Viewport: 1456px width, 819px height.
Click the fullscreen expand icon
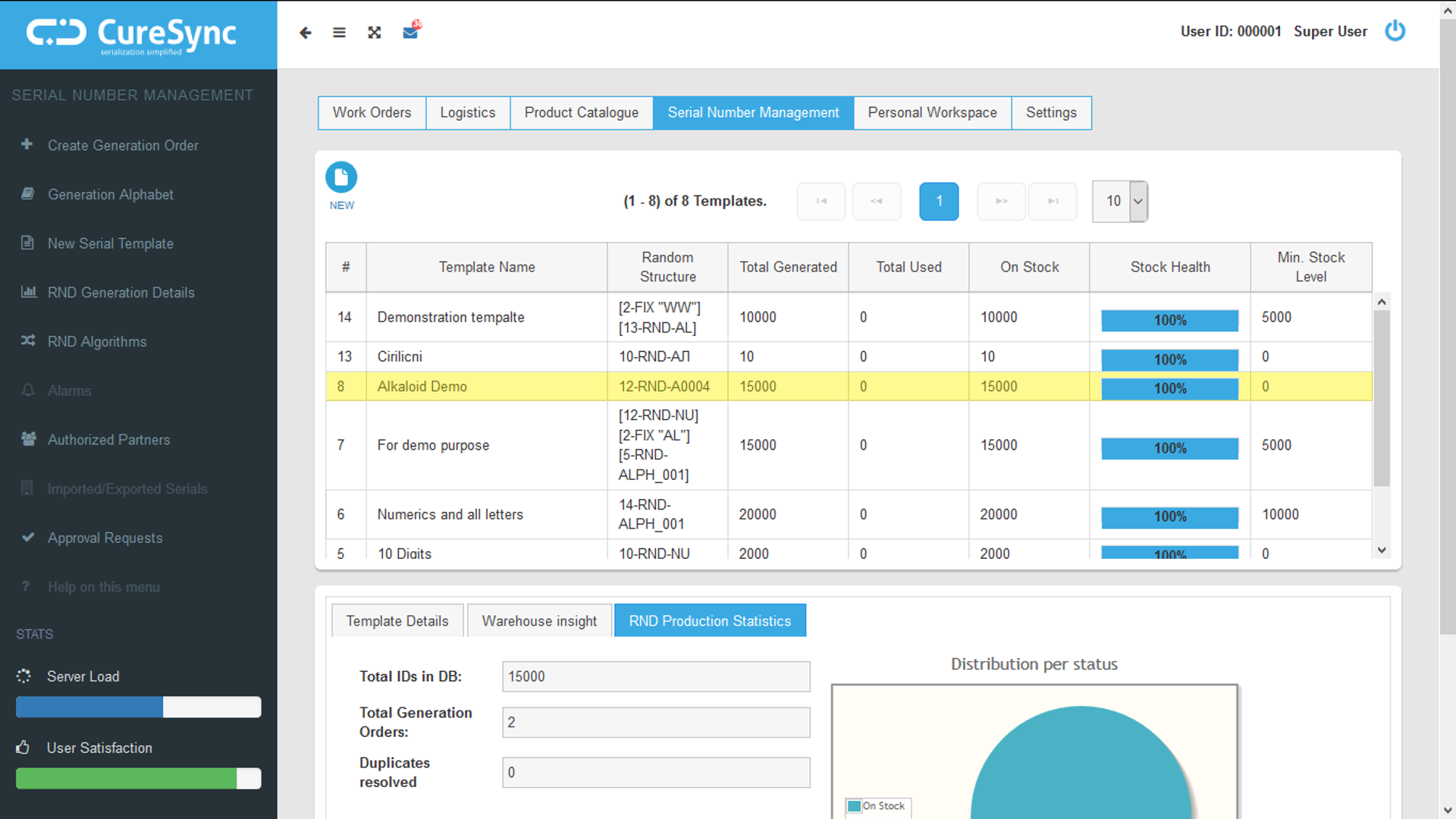(x=375, y=33)
